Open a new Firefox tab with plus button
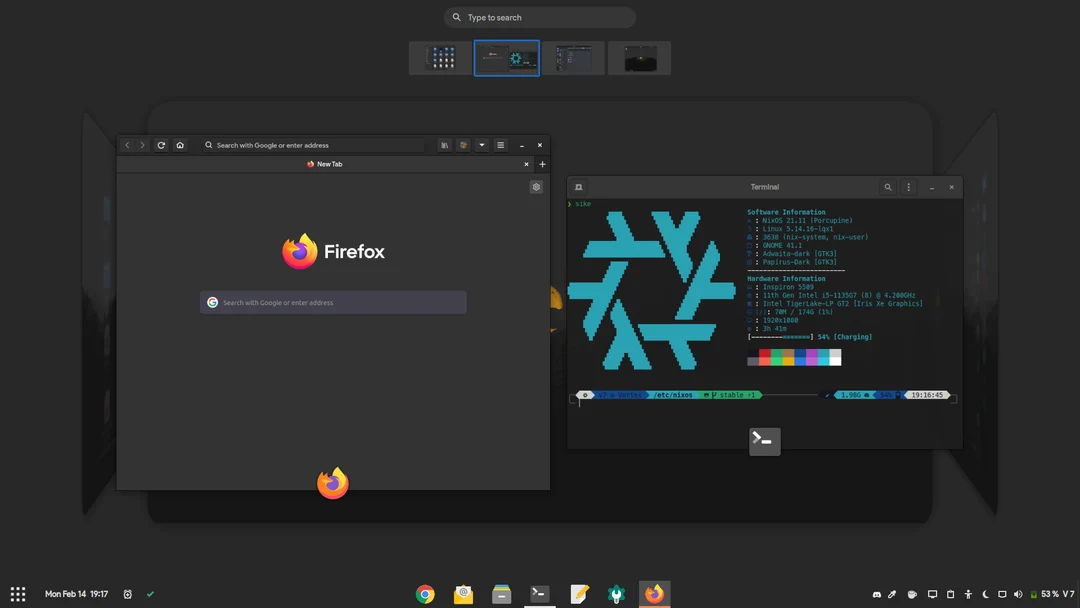The width and height of the screenshot is (1080, 608). pos(542,164)
